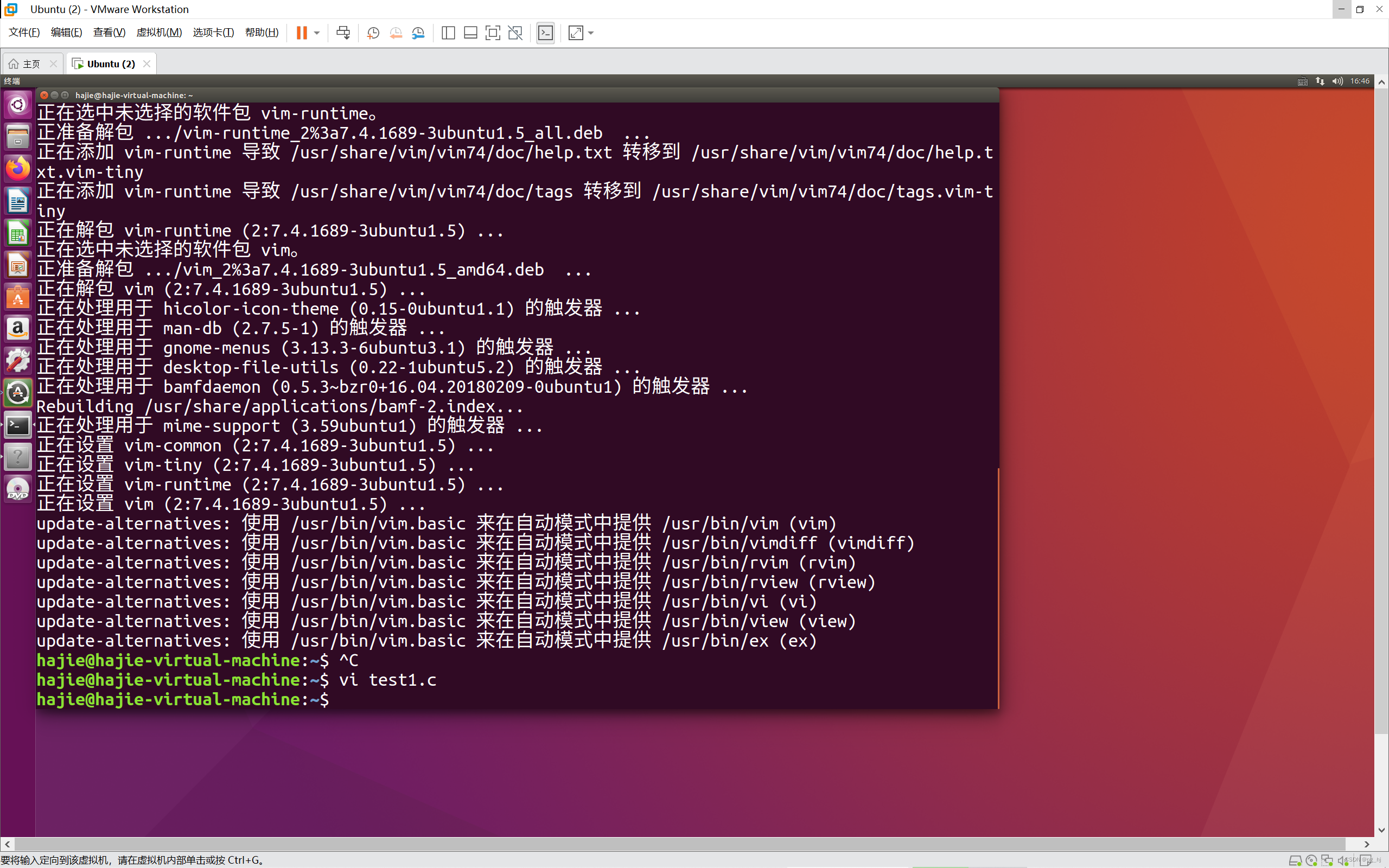Open Ubuntu Dash search in launcher

coord(18,105)
